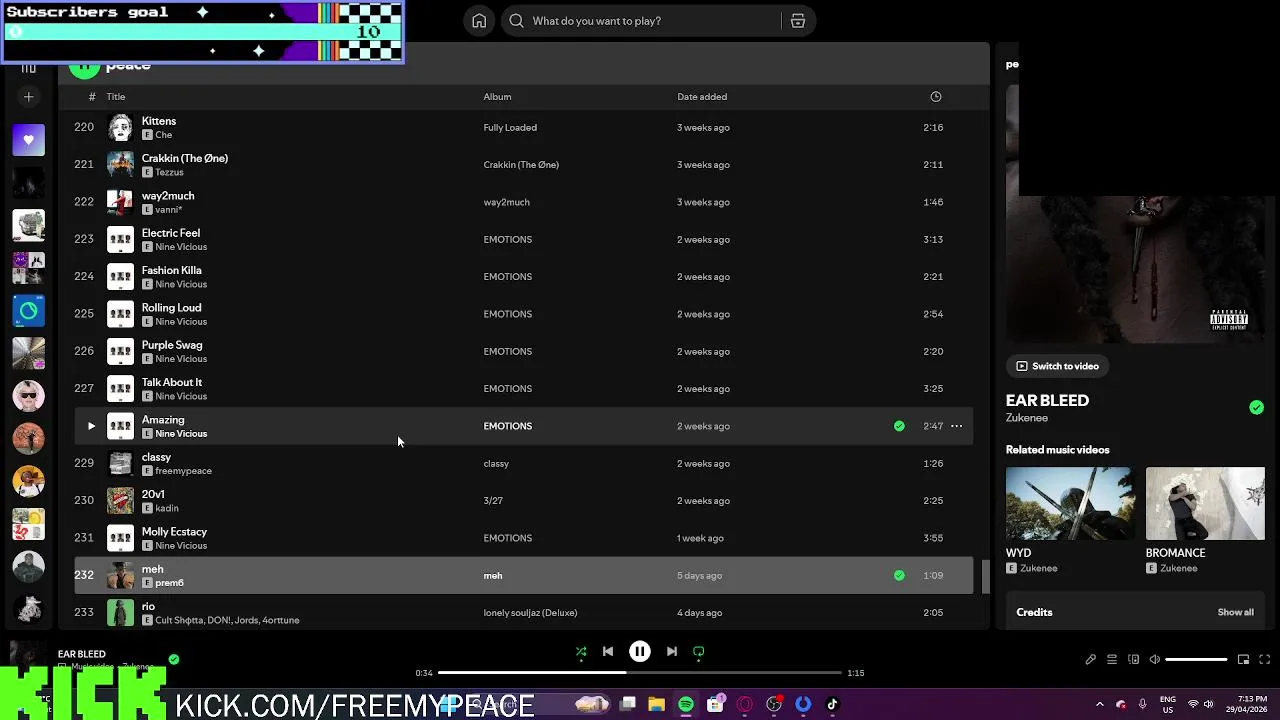Create a new playlist with plus icon

(28, 97)
